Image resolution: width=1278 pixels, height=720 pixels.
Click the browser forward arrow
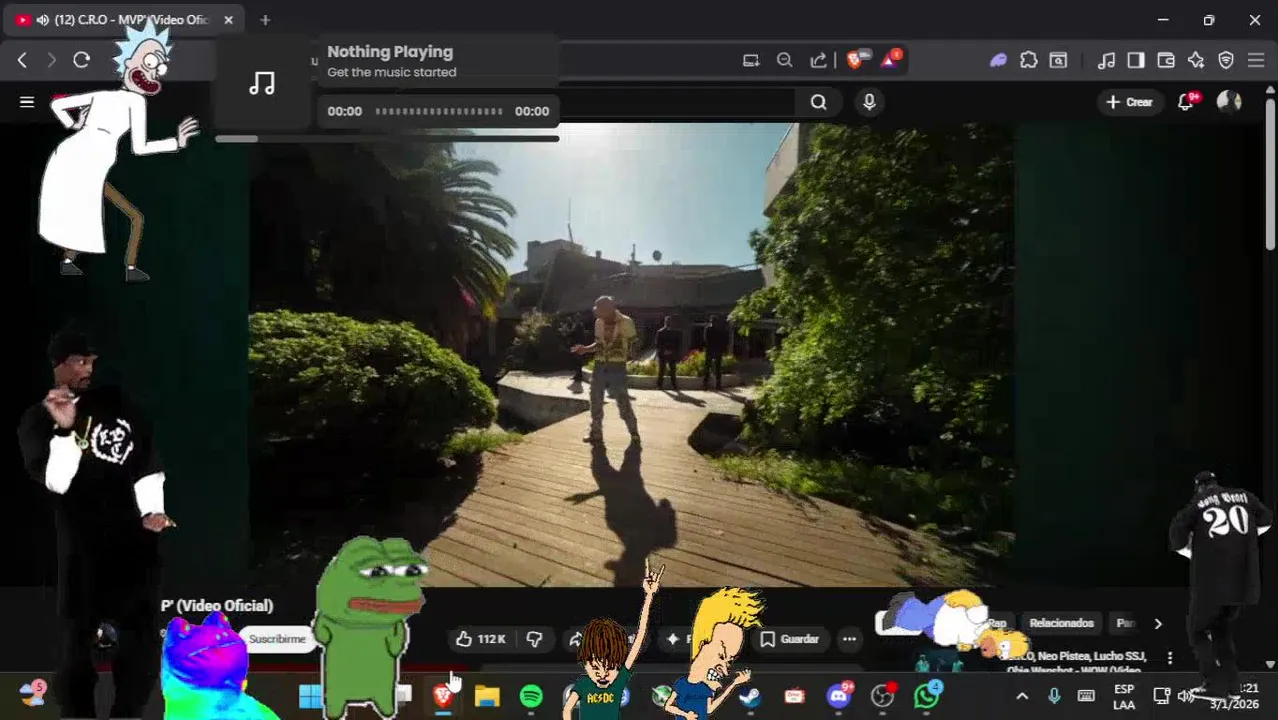(x=52, y=60)
